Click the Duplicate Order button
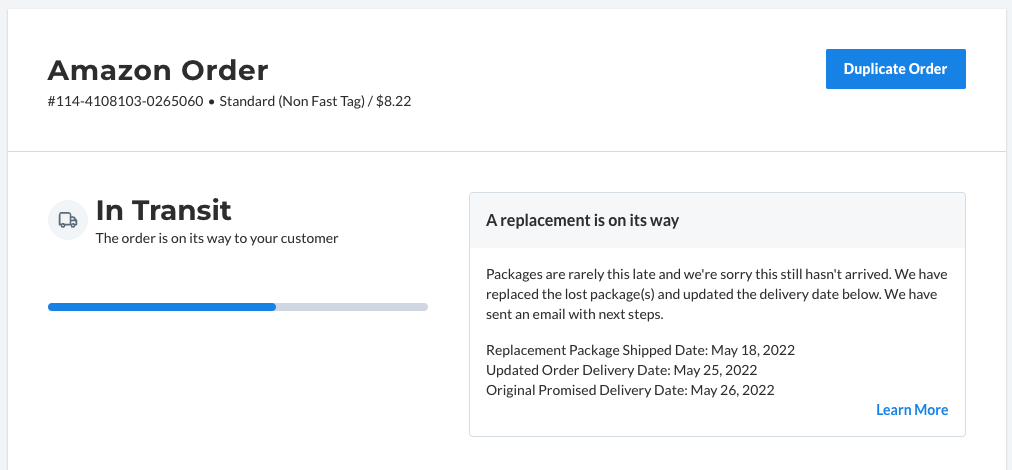The width and height of the screenshot is (1012, 470). 895,69
